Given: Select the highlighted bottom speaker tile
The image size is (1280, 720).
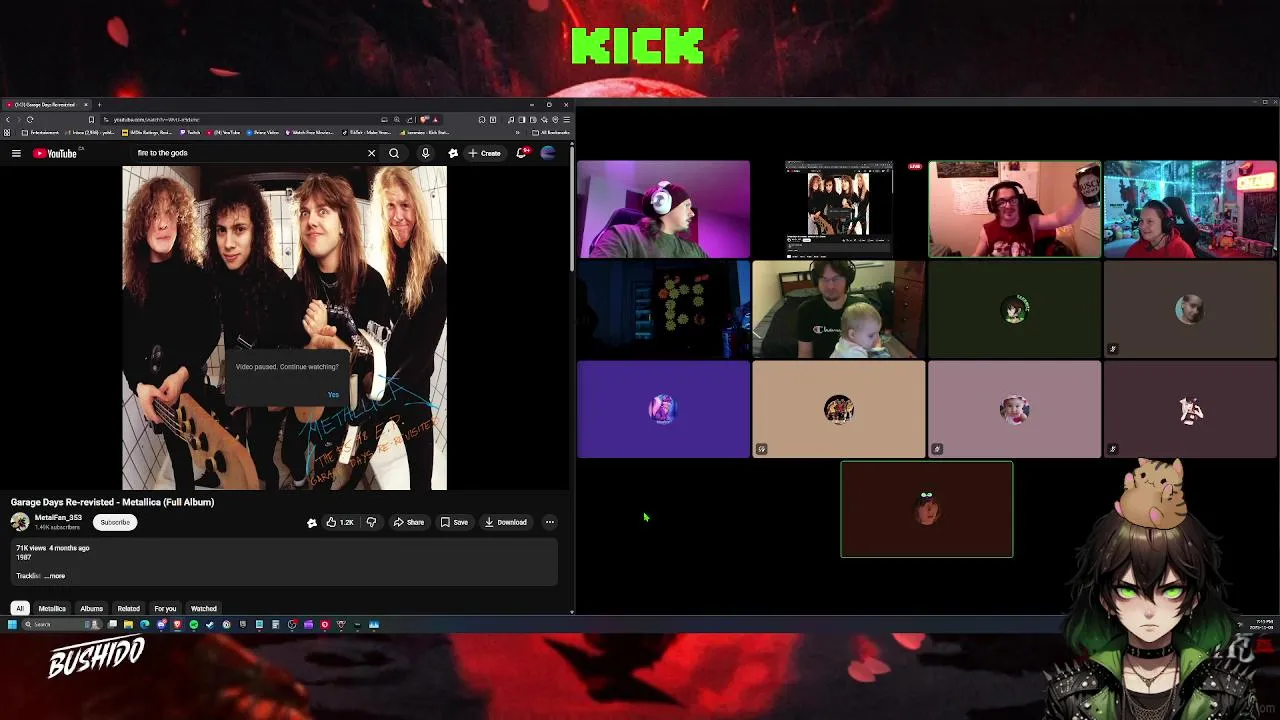Looking at the screenshot, I should tap(927, 509).
